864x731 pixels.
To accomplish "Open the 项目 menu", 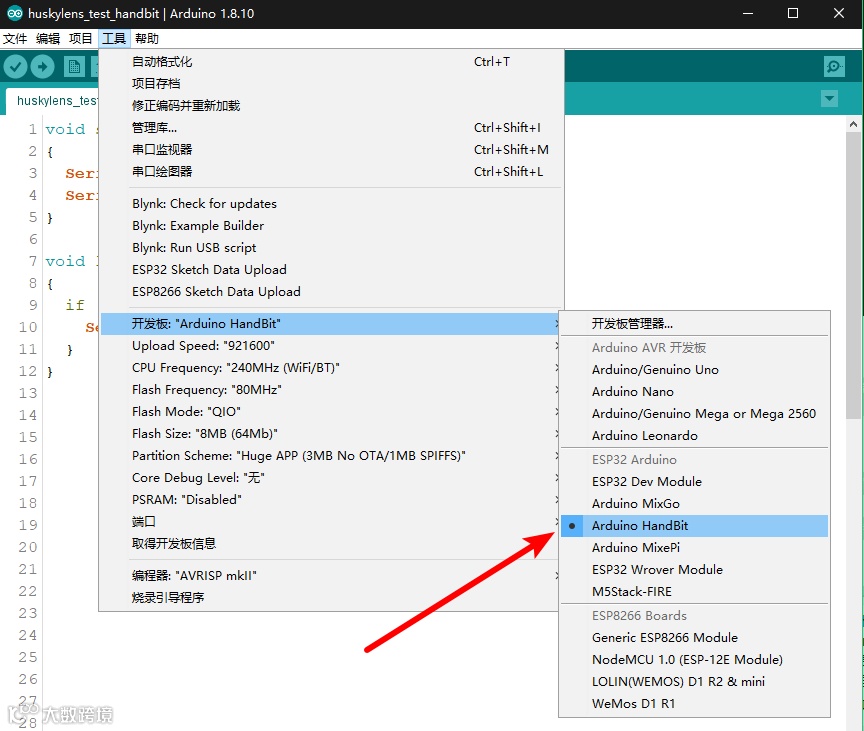I will tap(80, 39).
